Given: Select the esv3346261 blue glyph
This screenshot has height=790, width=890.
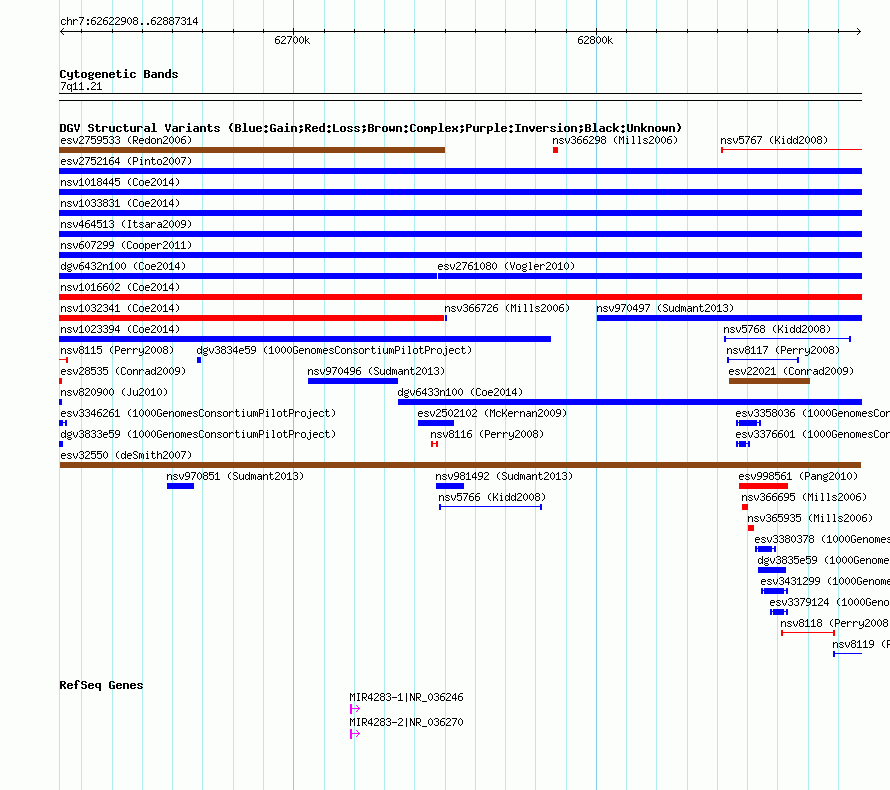Looking at the screenshot, I should point(63,423).
